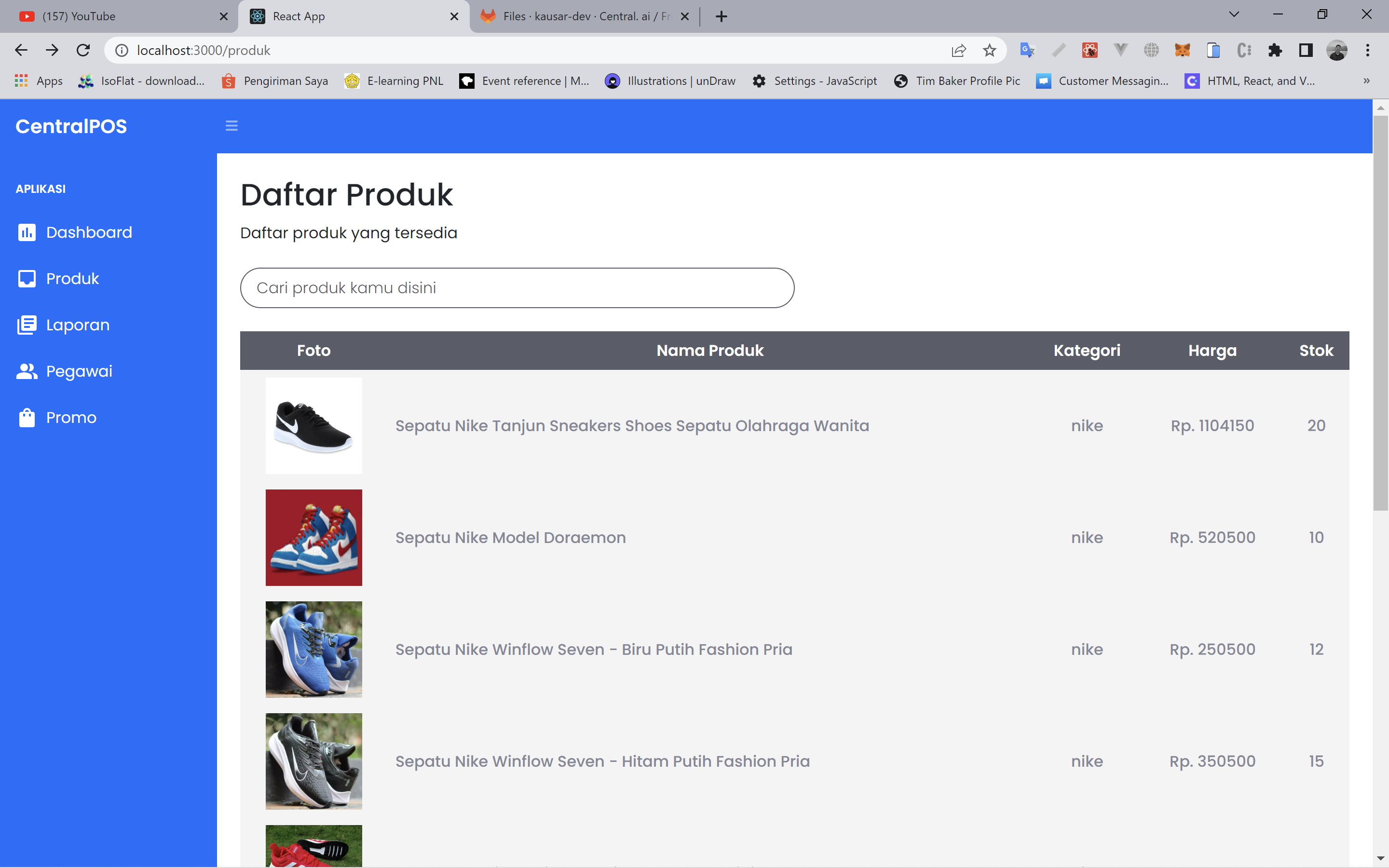Close the YouTube tab

click(x=224, y=16)
